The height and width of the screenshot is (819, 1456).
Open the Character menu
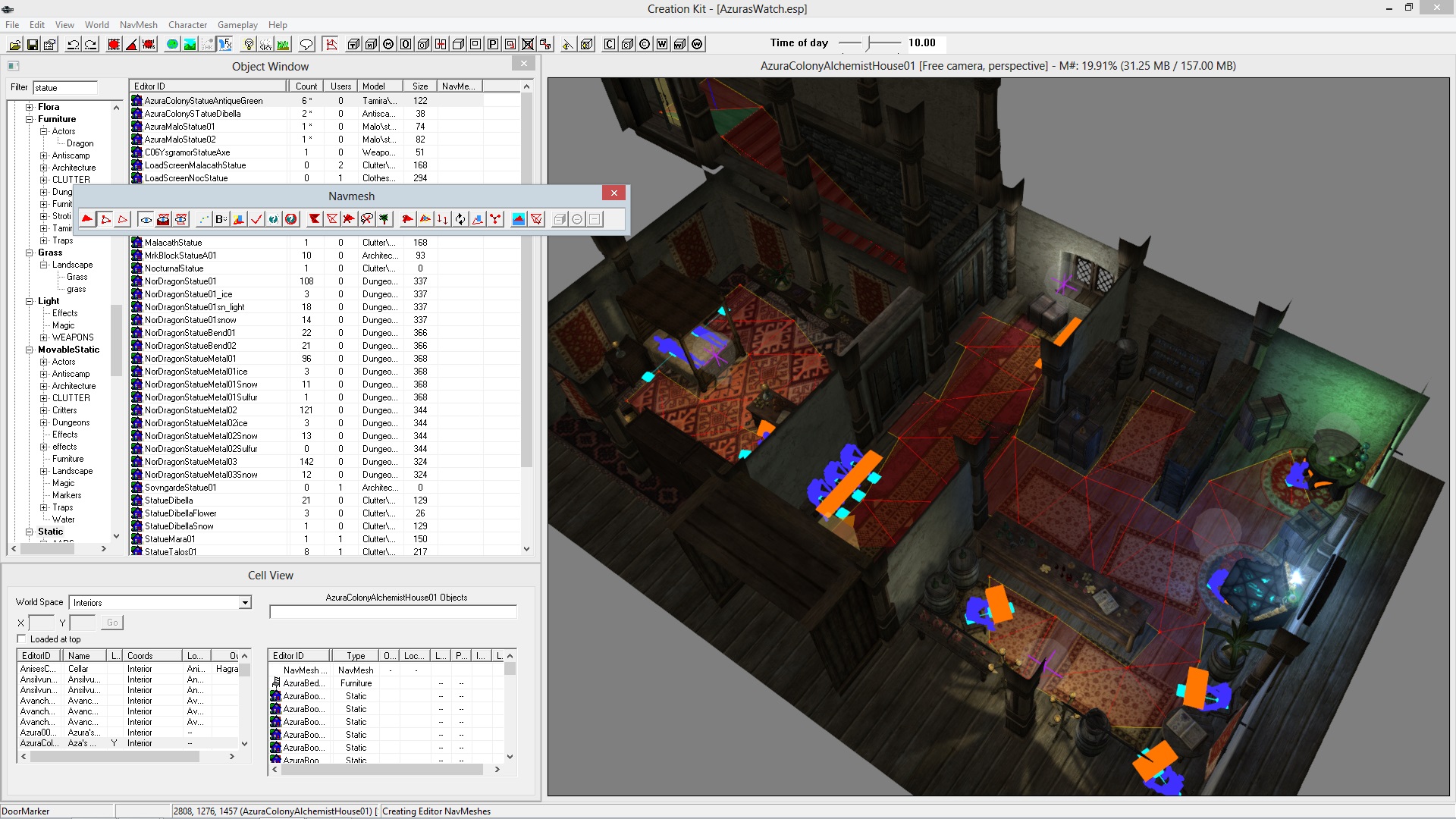(187, 25)
